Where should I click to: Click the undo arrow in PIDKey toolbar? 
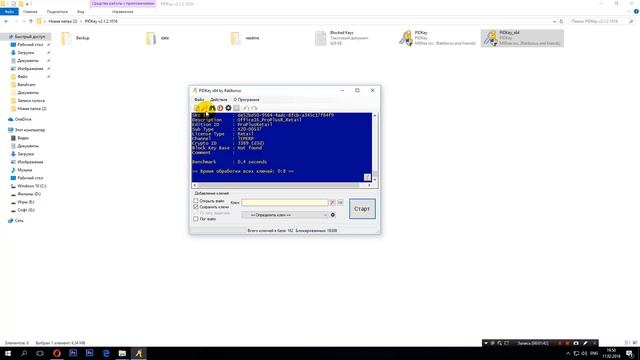(246, 108)
